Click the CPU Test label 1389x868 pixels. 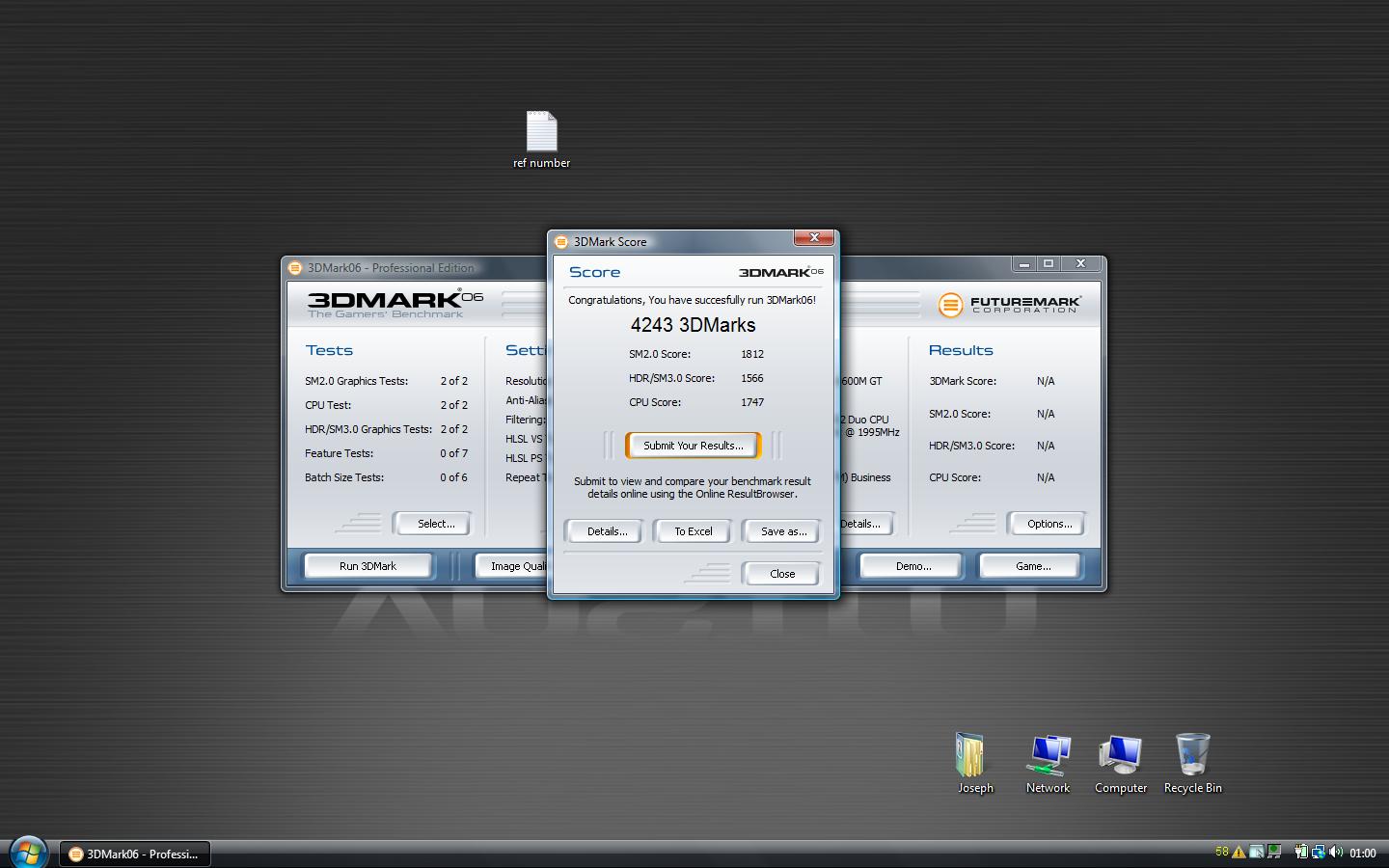click(328, 405)
